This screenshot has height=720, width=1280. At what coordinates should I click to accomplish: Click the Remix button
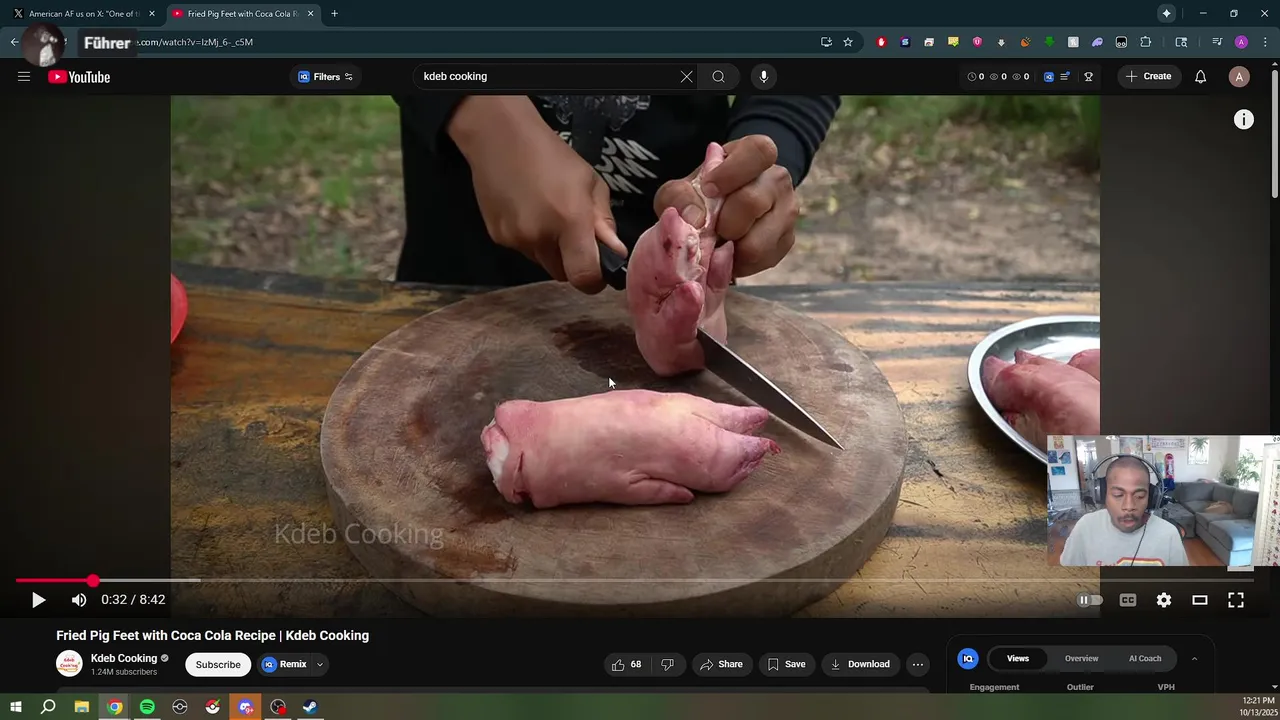(x=285, y=664)
